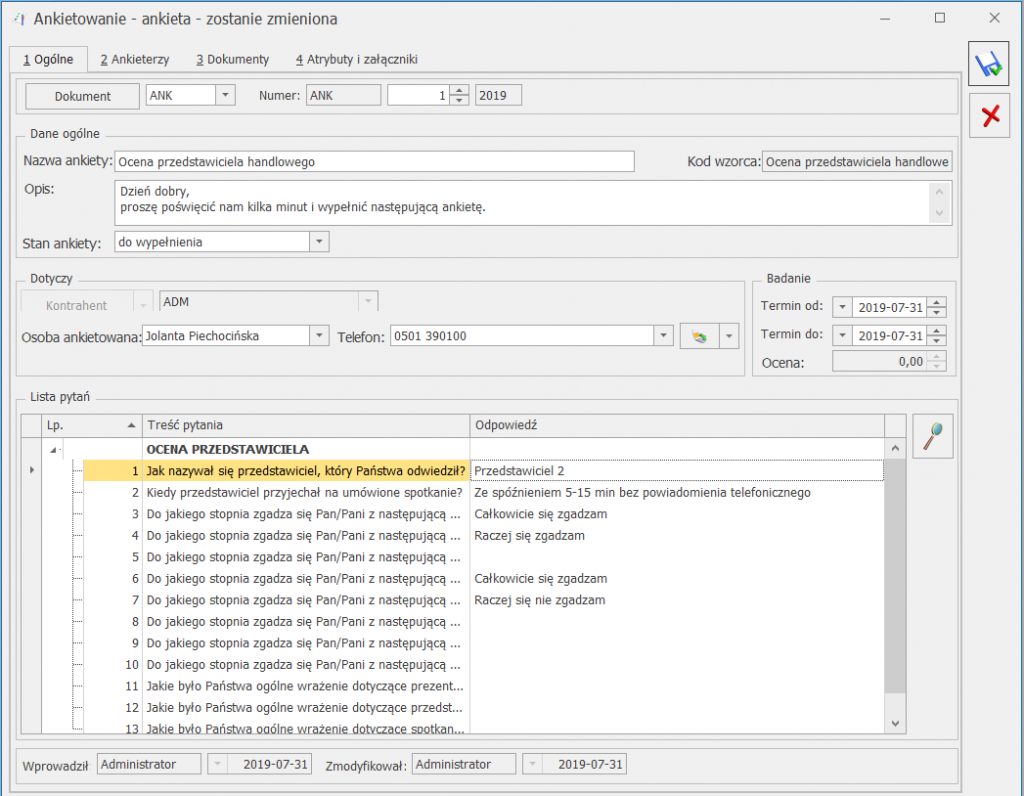Screen dimensions: 1024x796
Task: Open the Osoba ankietowana dropdown
Action: 319,336
